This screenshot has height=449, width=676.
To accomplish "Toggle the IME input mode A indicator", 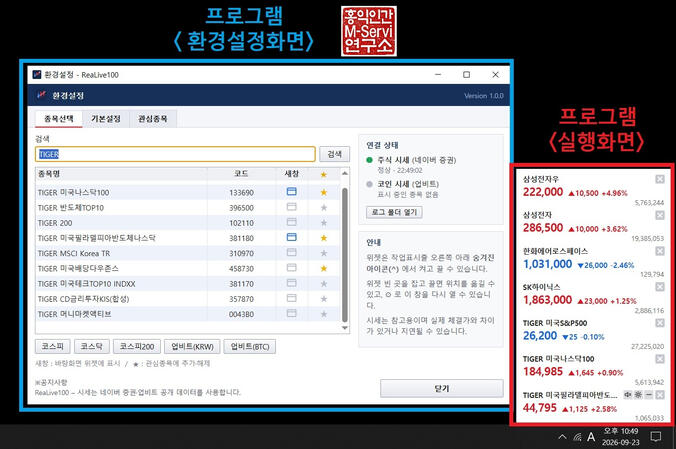I will click(x=591, y=437).
